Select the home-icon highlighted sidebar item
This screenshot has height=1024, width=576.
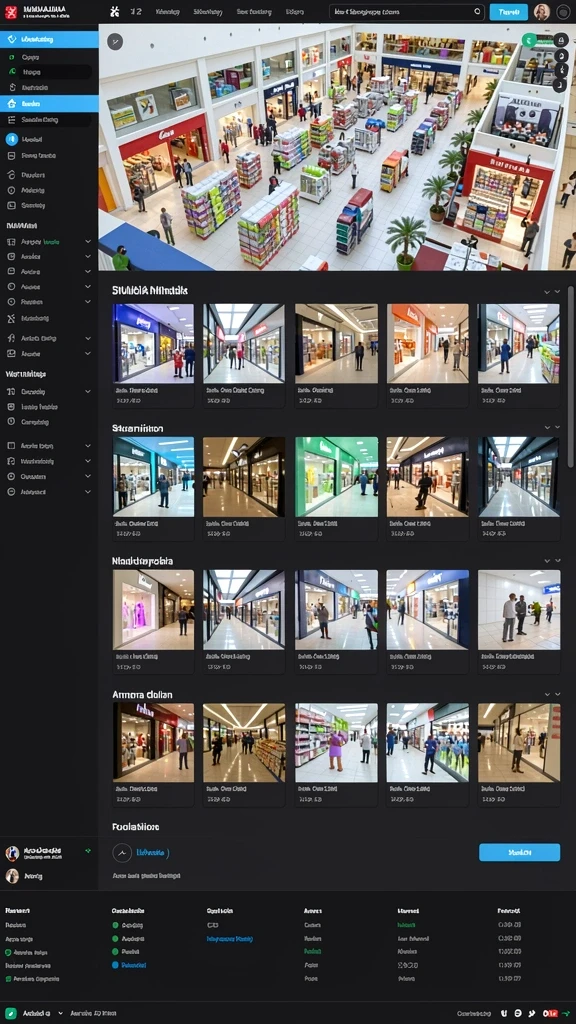pyautogui.click(x=49, y=103)
